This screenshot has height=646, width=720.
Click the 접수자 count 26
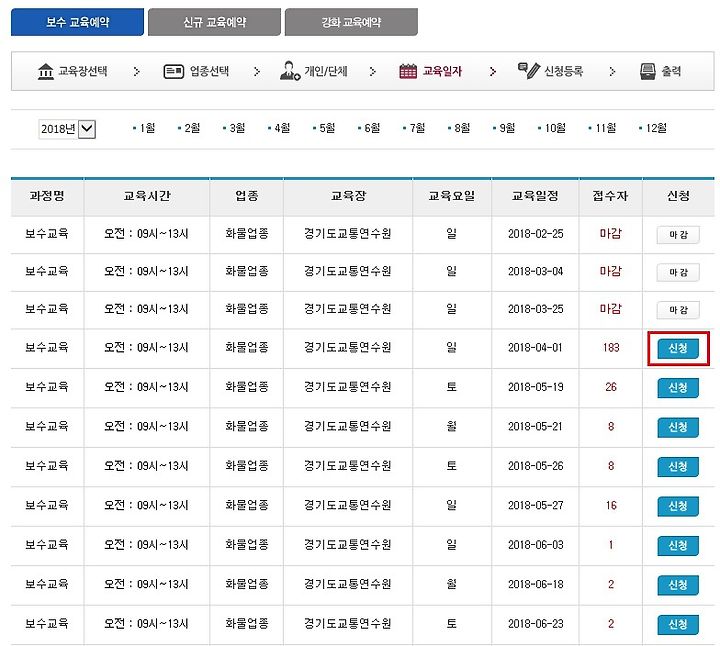coord(611,388)
